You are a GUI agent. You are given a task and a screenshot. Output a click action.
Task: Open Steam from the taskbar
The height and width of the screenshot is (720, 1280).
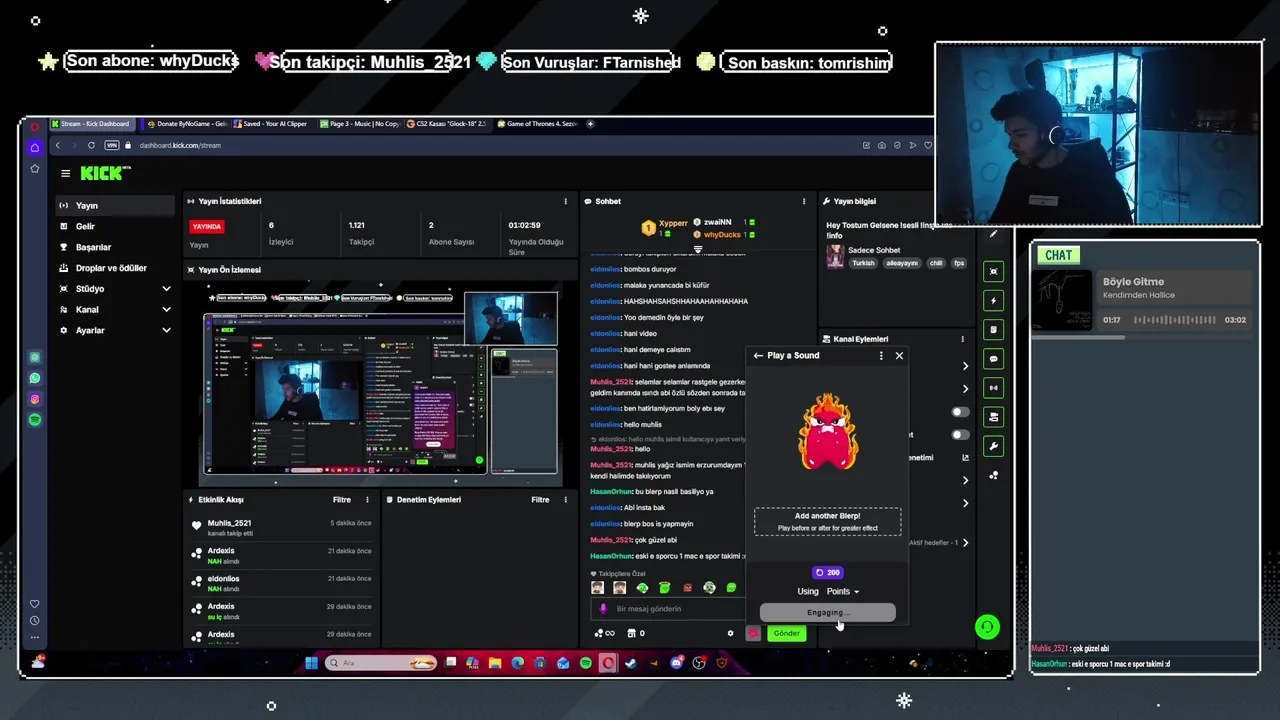pyautogui.click(x=631, y=663)
